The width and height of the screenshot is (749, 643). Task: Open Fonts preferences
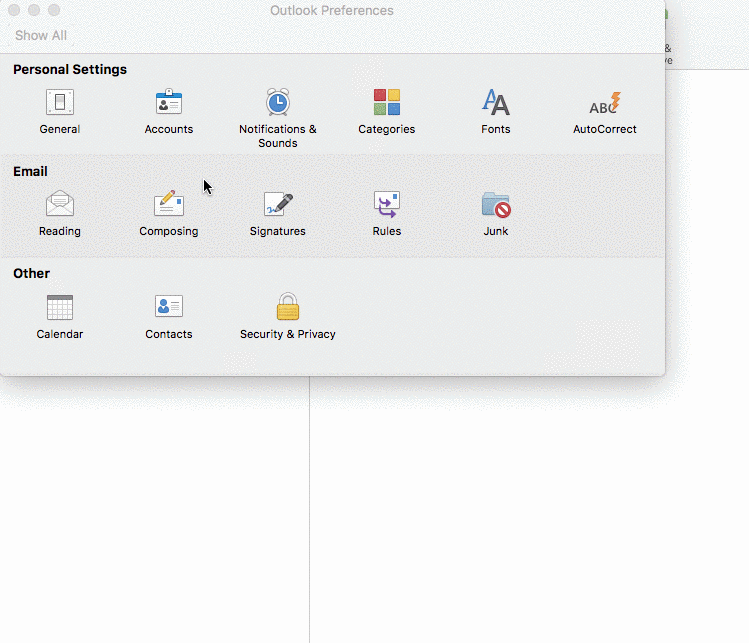click(x=495, y=111)
